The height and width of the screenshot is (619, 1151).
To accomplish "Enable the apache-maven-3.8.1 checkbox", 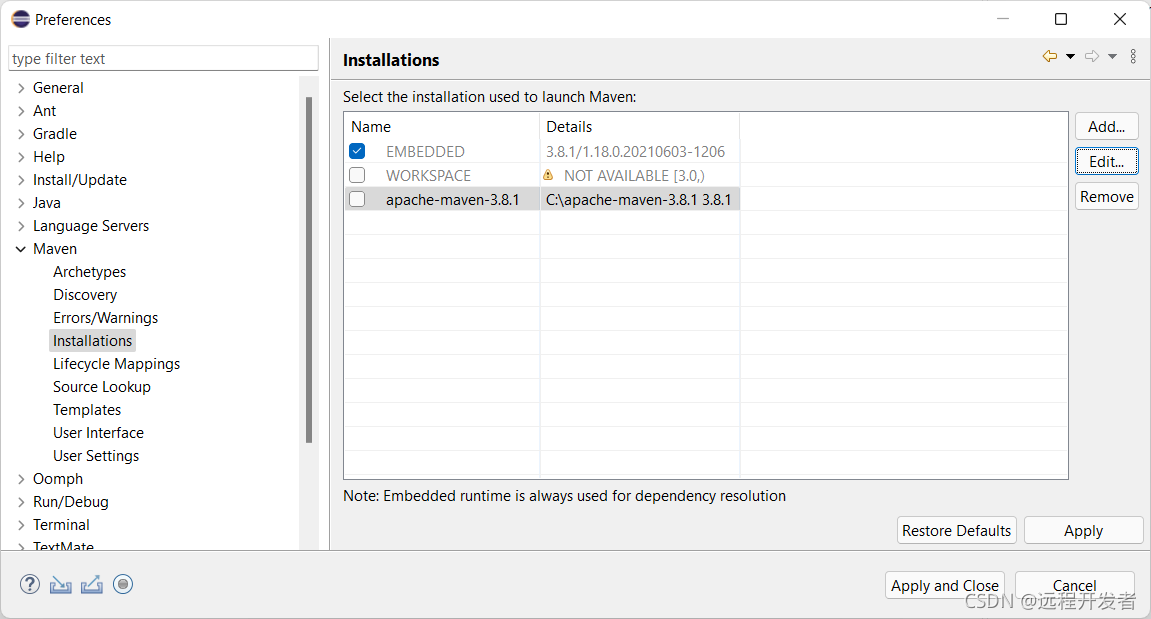I will 357,200.
